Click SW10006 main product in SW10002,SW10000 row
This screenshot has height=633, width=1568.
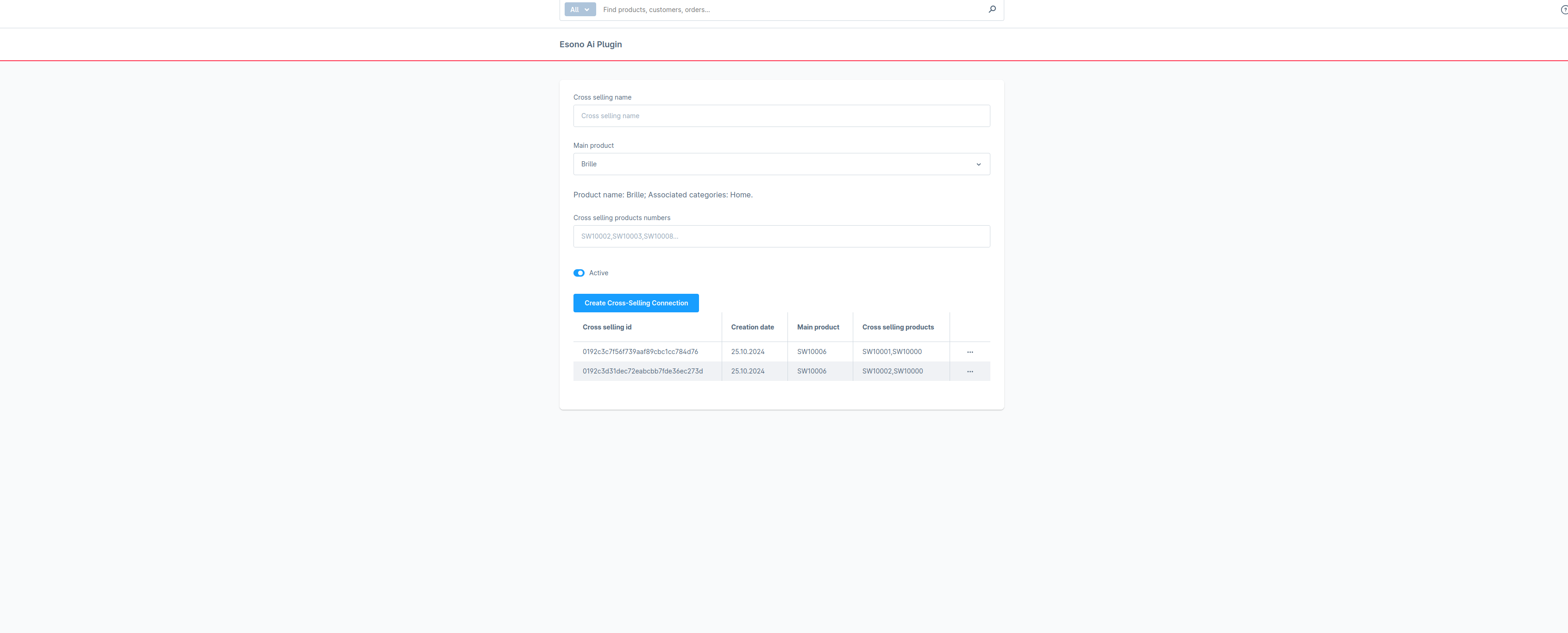point(812,371)
